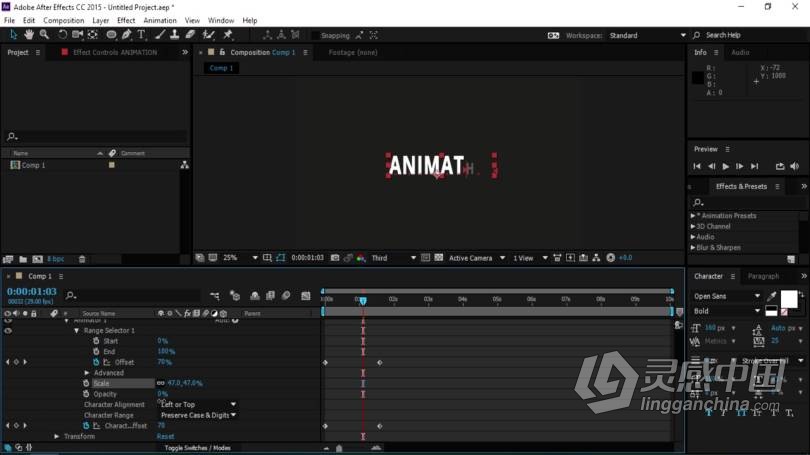Screen dimensions: 810x455
Task: Click the Reset link beside Transform
Action: click(165, 436)
